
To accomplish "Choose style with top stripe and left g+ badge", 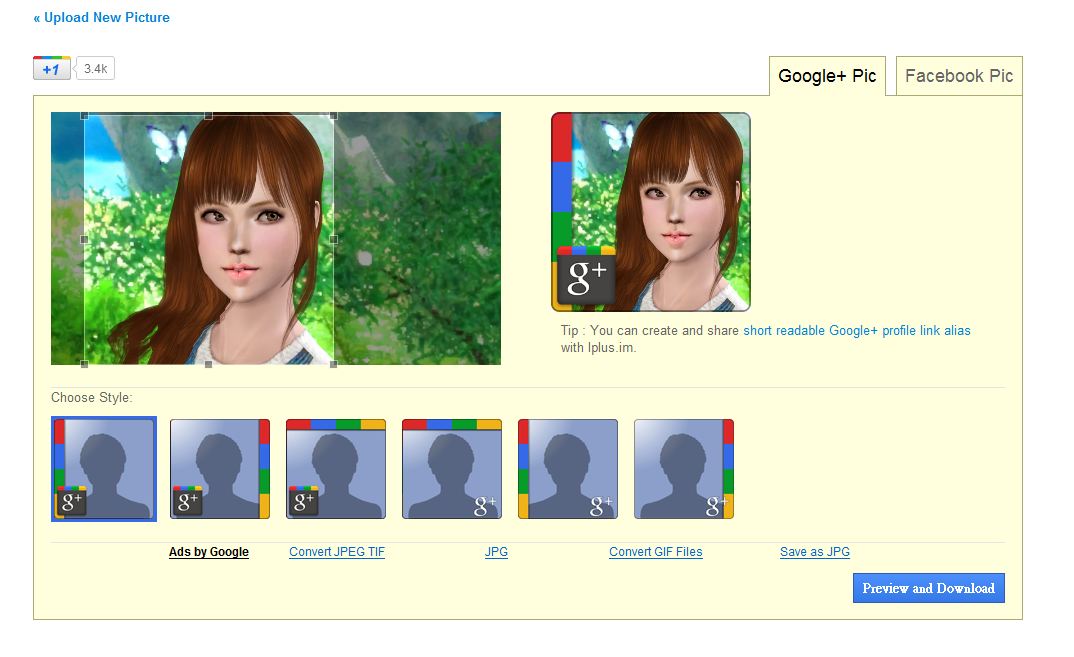I will pyautogui.click(x=336, y=469).
